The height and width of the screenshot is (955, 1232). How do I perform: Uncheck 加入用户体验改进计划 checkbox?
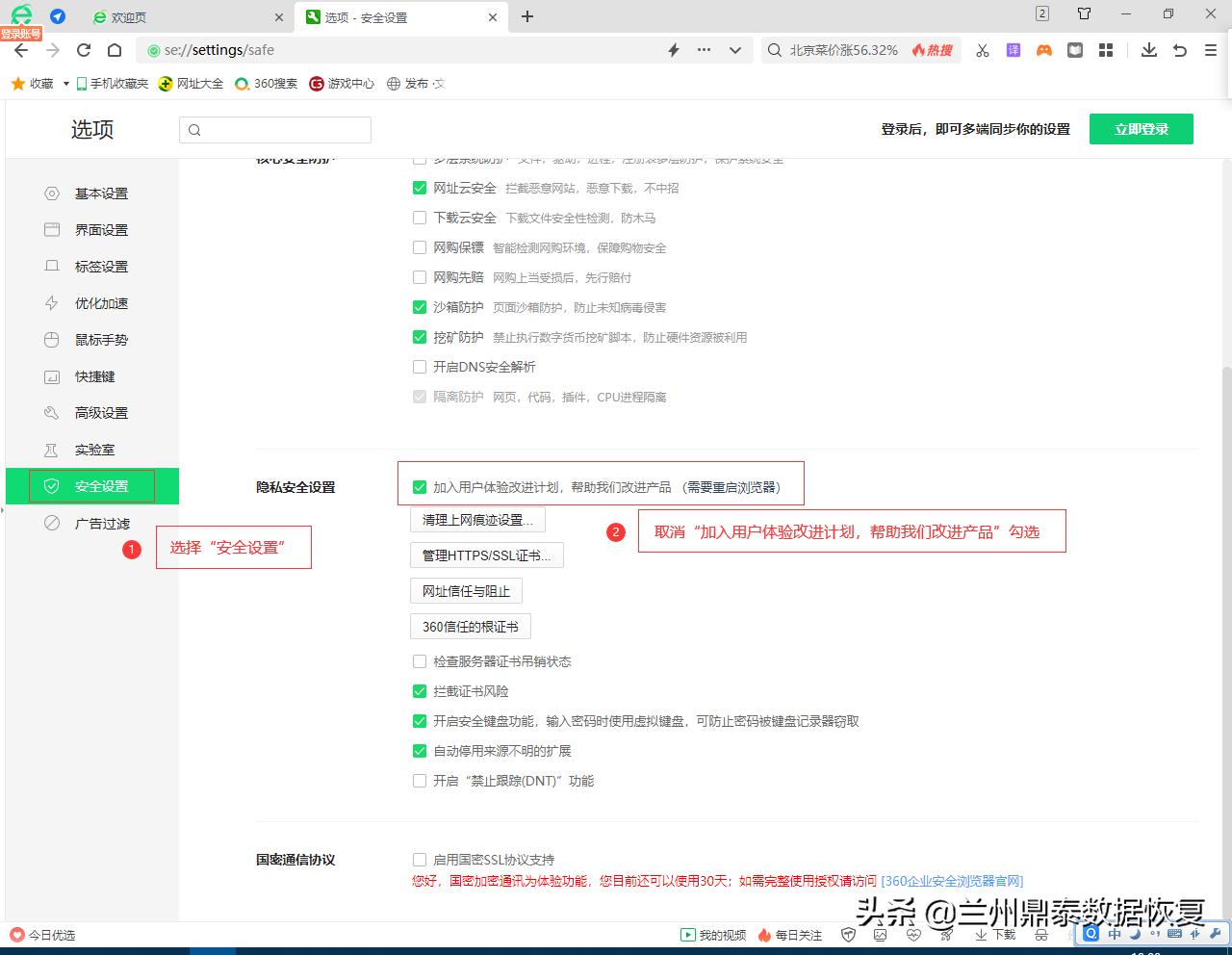420,485
